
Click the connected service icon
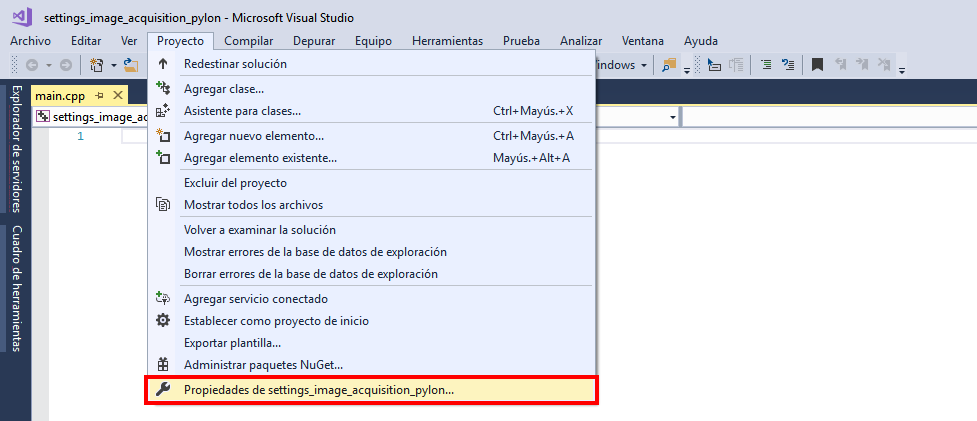[163, 298]
